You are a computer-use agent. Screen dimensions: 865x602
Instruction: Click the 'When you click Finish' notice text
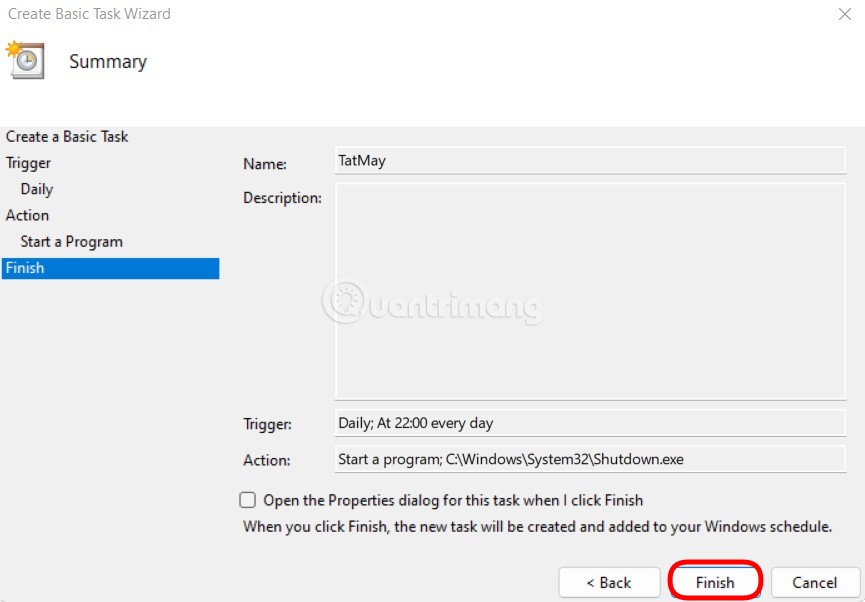(x=537, y=526)
